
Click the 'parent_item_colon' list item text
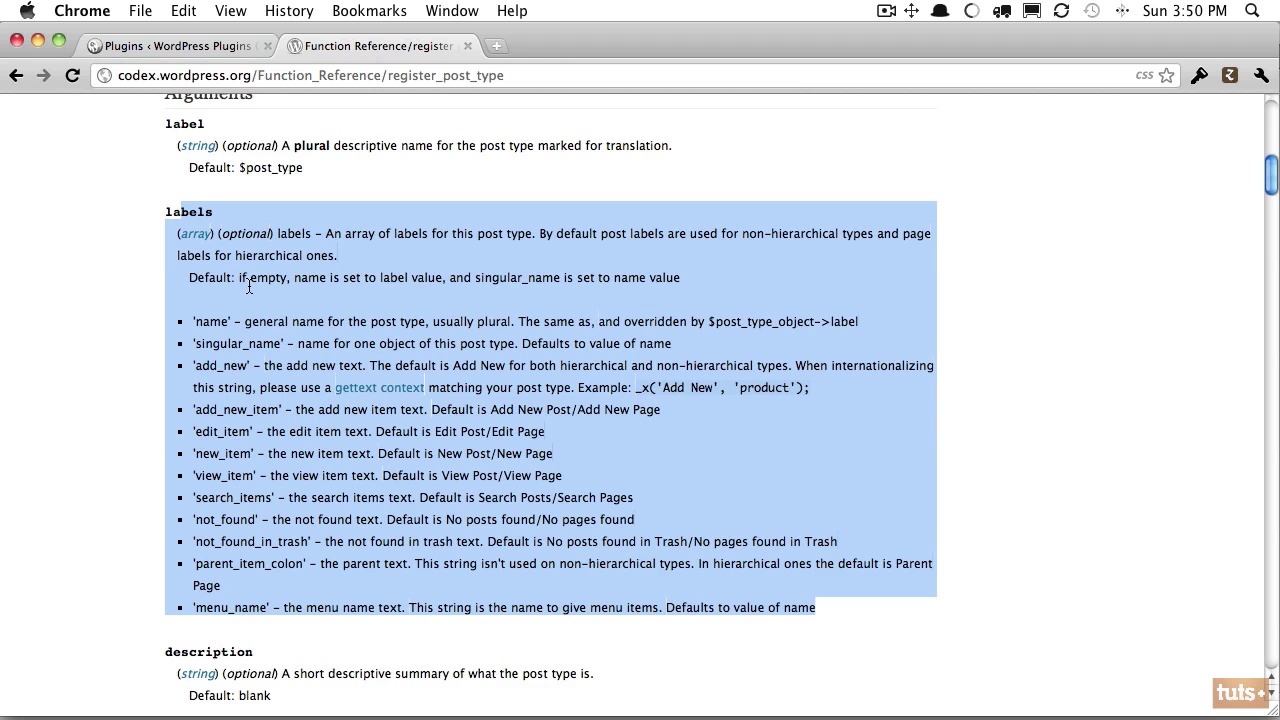(563, 574)
